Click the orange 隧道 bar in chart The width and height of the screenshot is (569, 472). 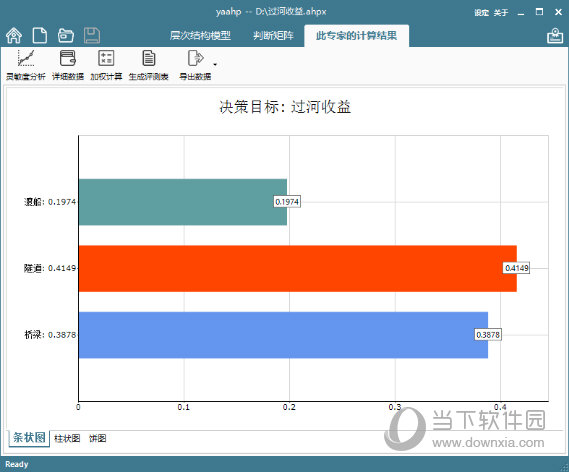click(298, 268)
